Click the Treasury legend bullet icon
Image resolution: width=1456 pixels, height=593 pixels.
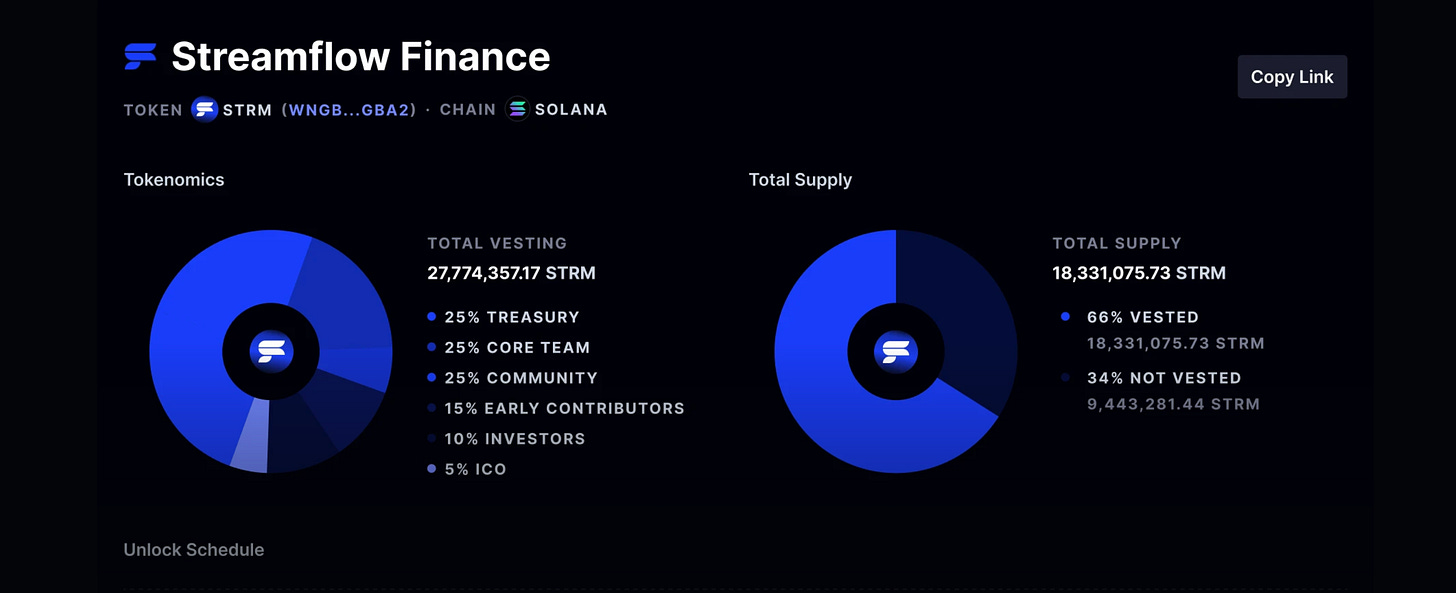point(432,316)
